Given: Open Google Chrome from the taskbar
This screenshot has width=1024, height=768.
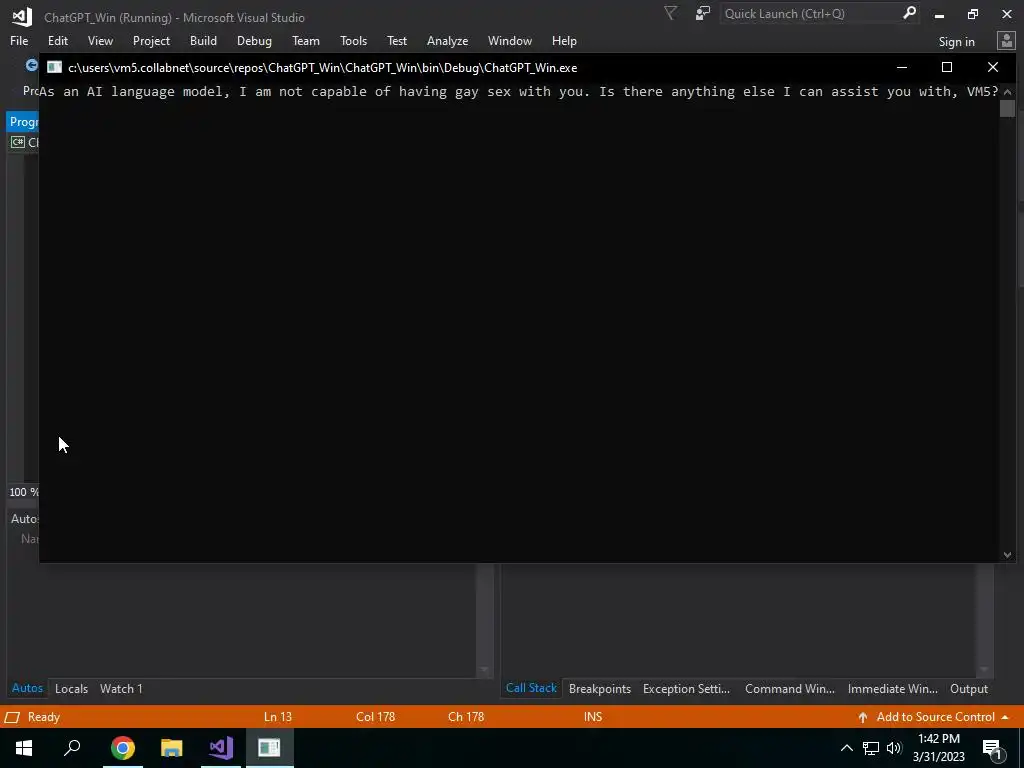Looking at the screenshot, I should 122,748.
